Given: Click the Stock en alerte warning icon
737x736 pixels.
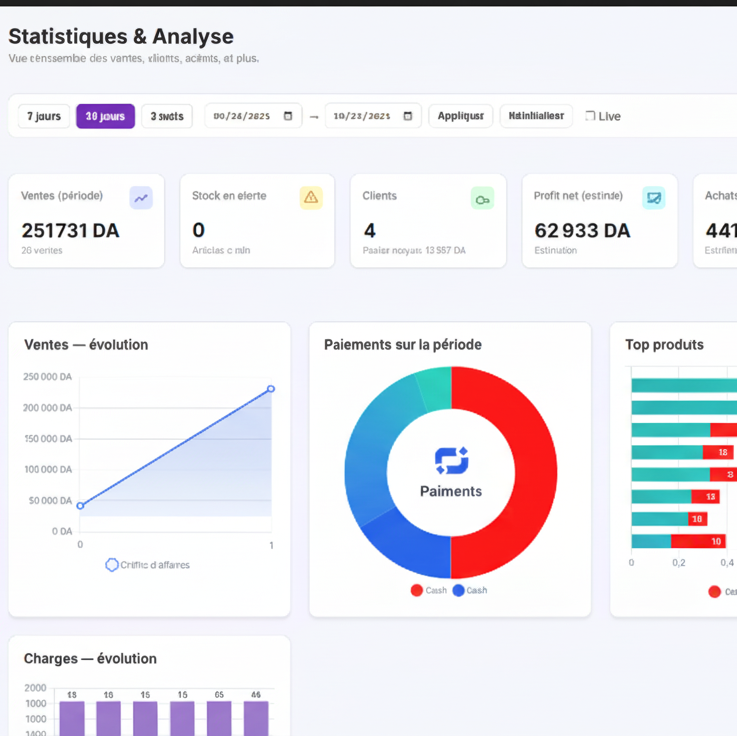Looking at the screenshot, I should tap(311, 198).
